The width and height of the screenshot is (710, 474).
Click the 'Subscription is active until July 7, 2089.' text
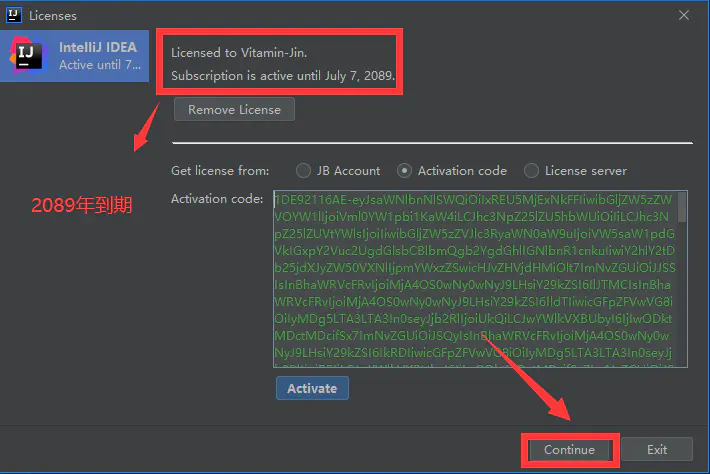point(283,75)
